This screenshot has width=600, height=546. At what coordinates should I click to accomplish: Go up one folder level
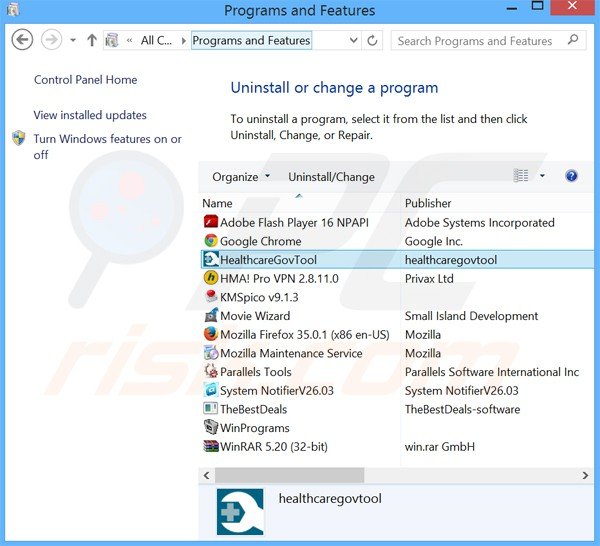(91, 40)
